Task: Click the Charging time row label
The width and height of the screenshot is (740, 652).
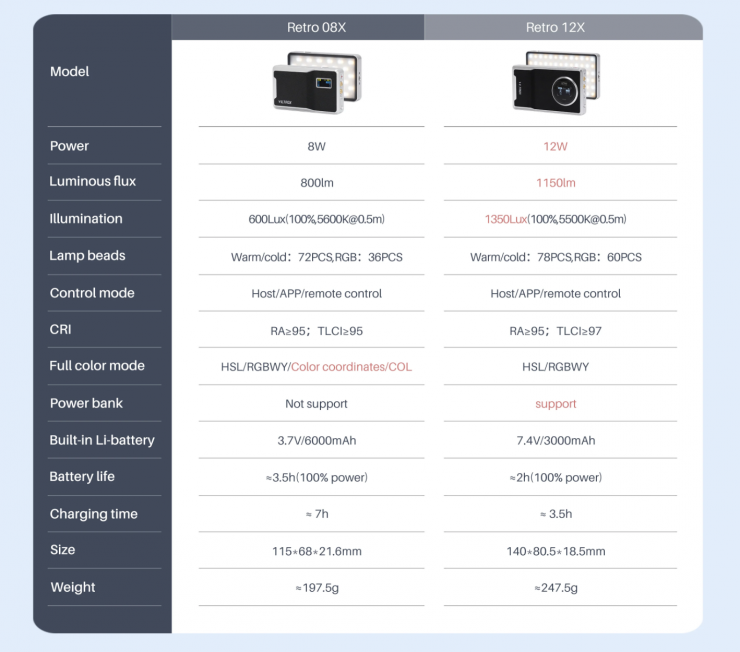Action: click(x=93, y=514)
